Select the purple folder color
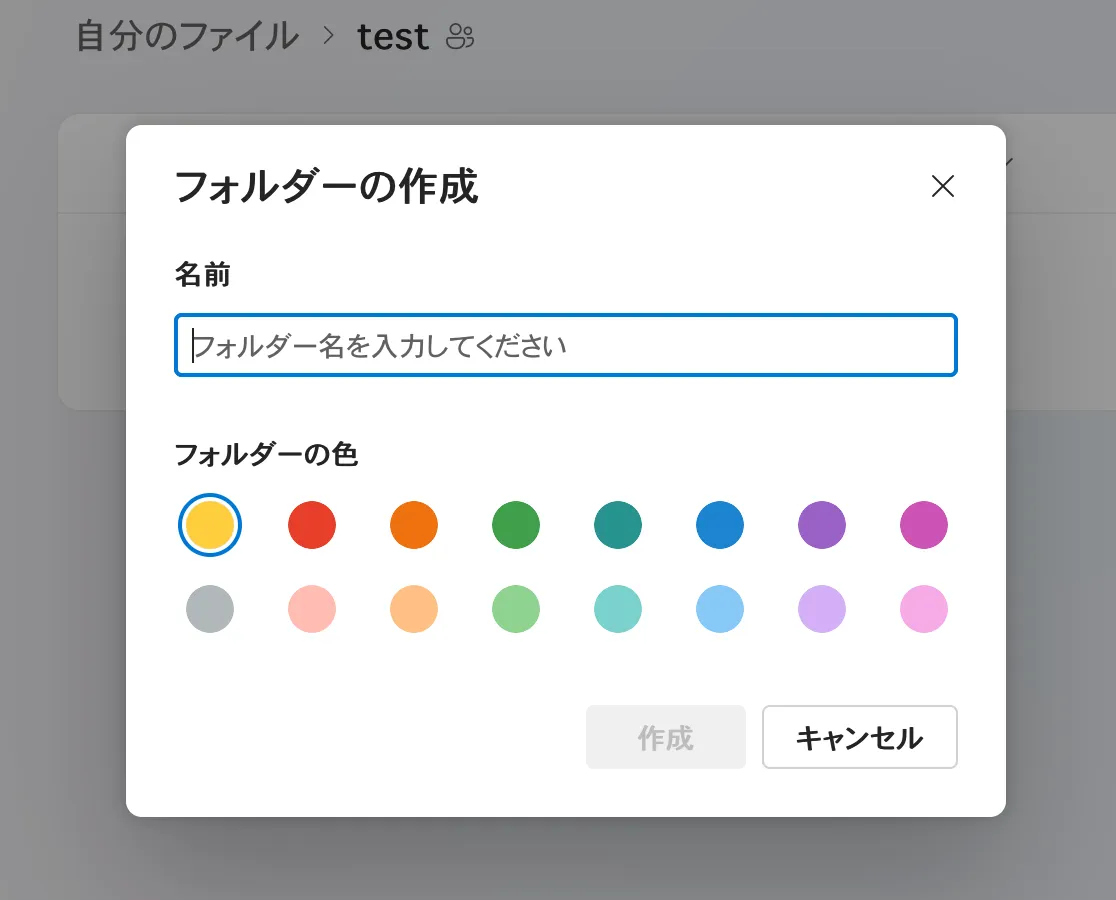This screenshot has width=1116, height=900. pos(822,525)
